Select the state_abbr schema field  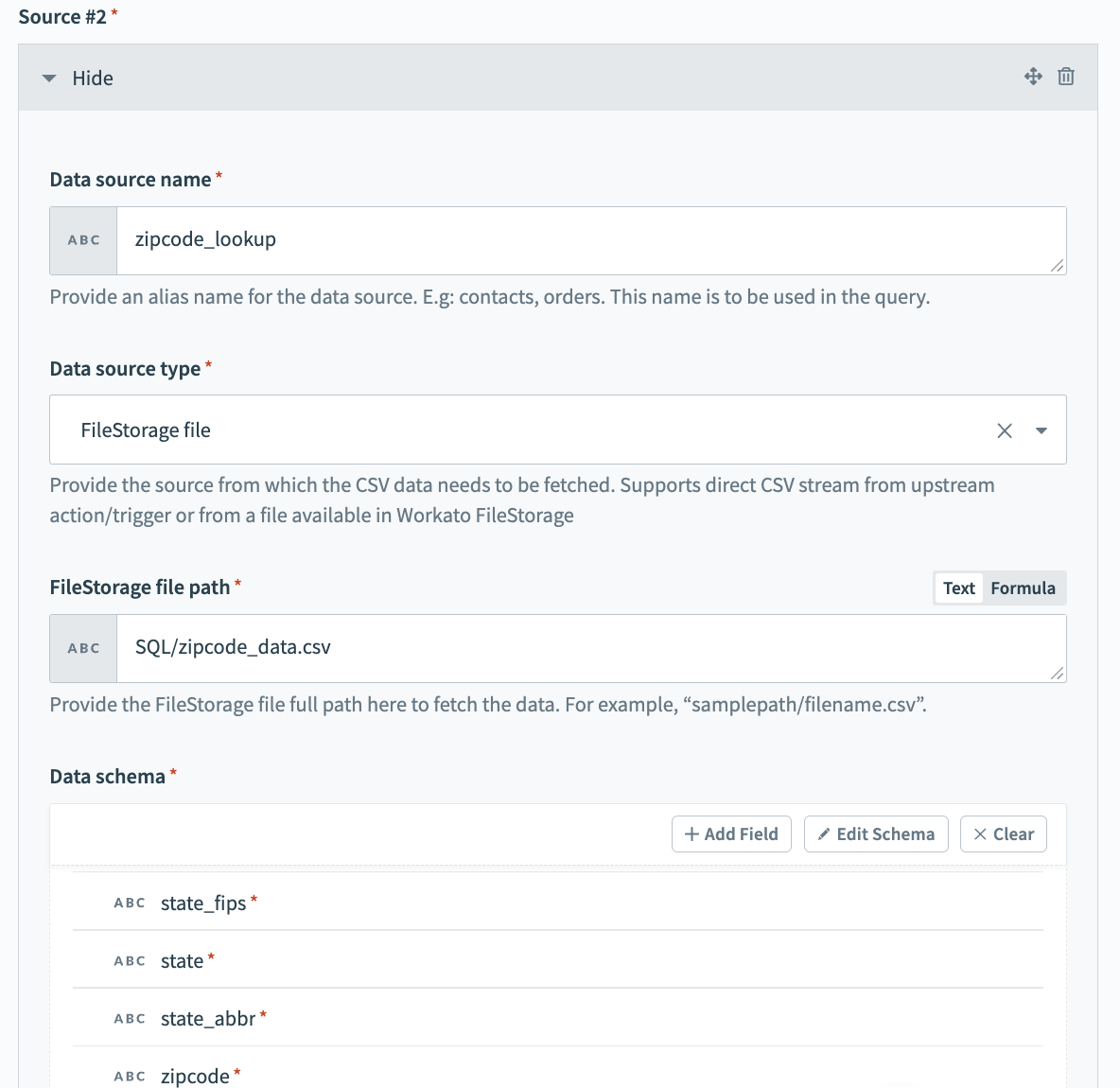(x=208, y=1018)
